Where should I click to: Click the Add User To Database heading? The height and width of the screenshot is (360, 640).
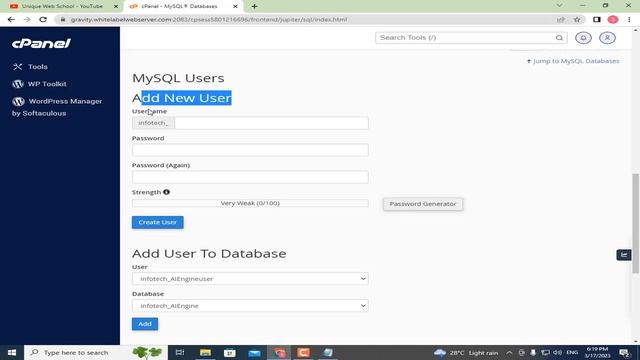point(209,253)
